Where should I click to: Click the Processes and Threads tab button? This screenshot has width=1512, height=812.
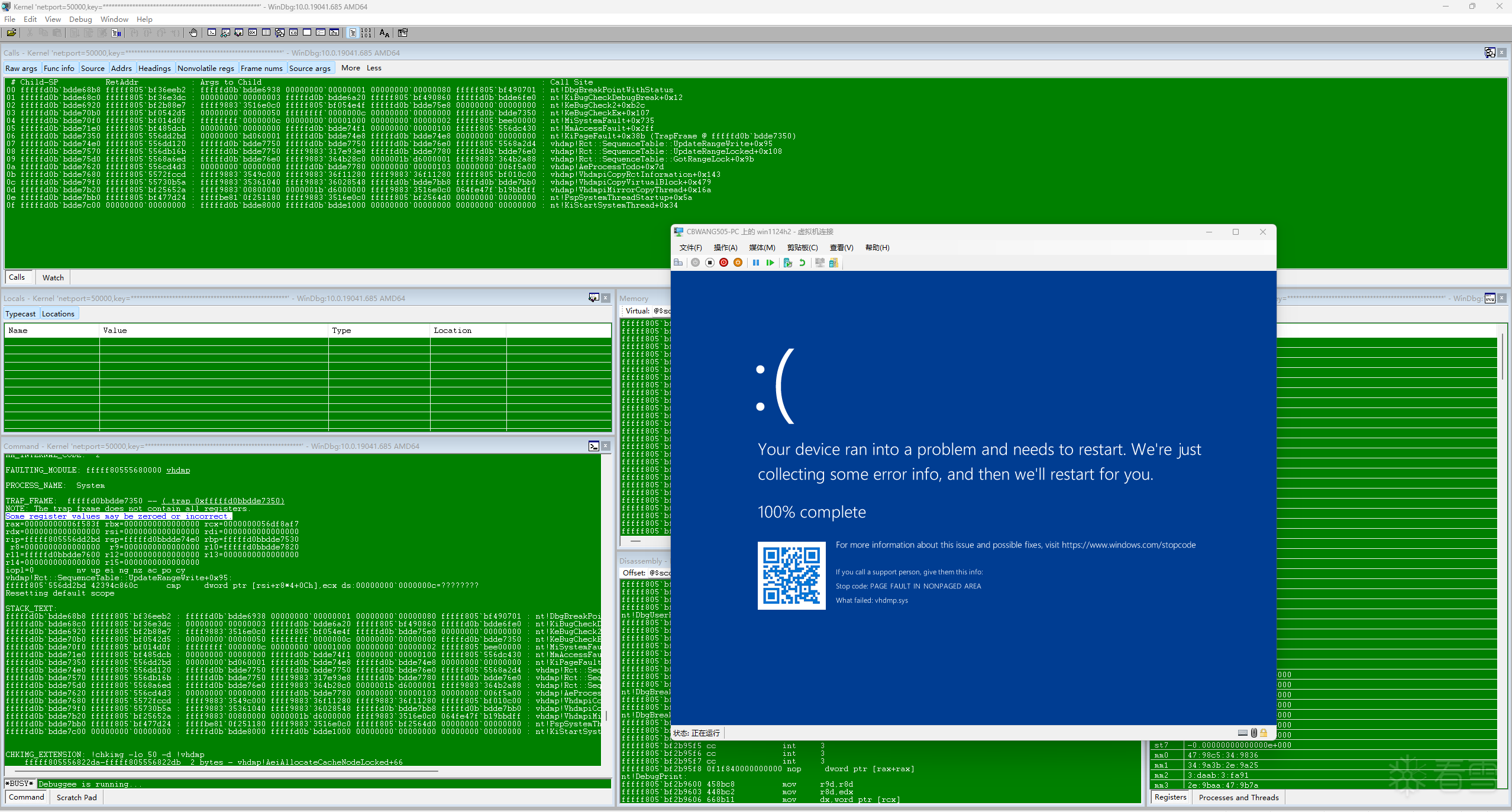click(x=1239, y=797)
